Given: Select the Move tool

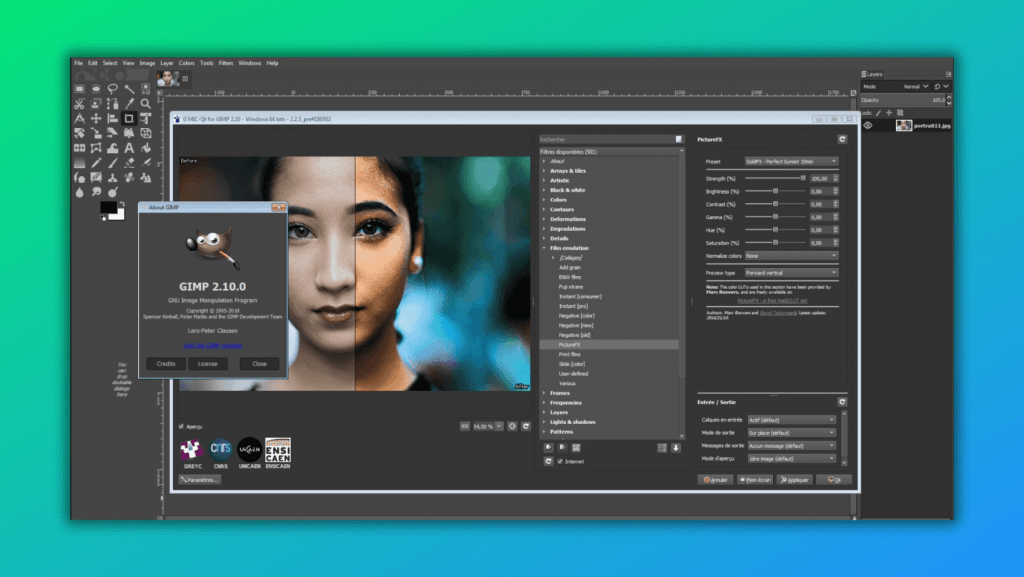Looking at the screenshot, I should (96, 119).
